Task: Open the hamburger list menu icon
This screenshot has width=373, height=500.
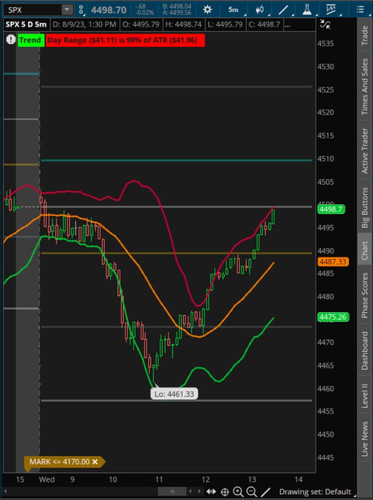Action: pos(360,10)
